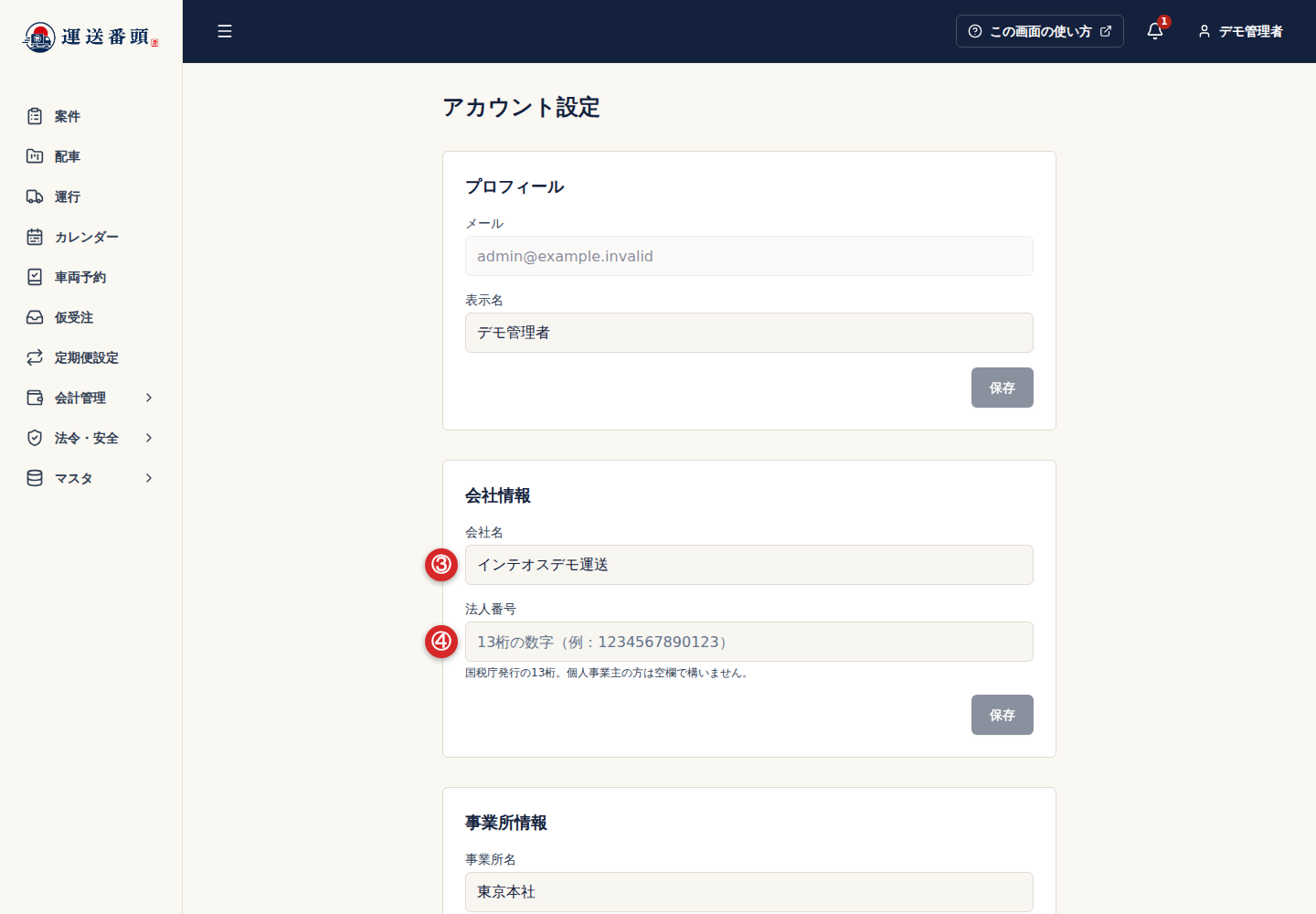This screenshot has width=1316, height=914.
Task: Click the 車両予約 icon
Action: pyautogui.click(x=35, y=277)
